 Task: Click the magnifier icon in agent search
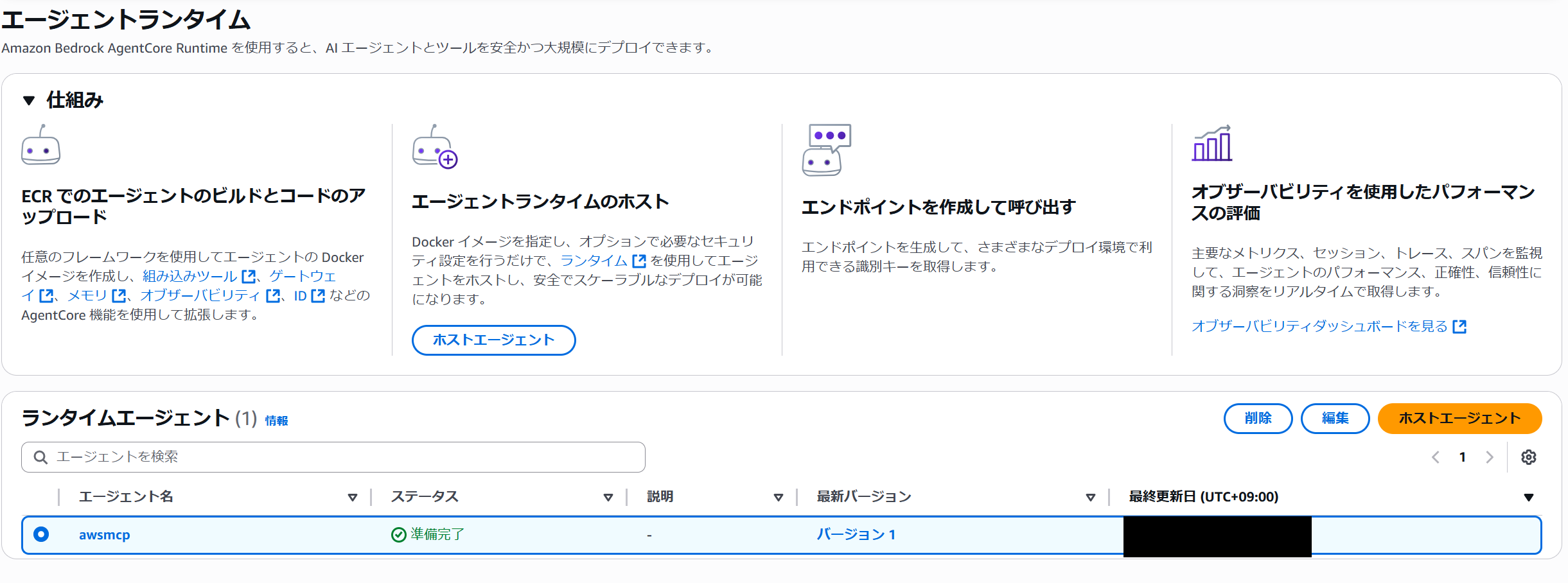(x=40, y=457)
